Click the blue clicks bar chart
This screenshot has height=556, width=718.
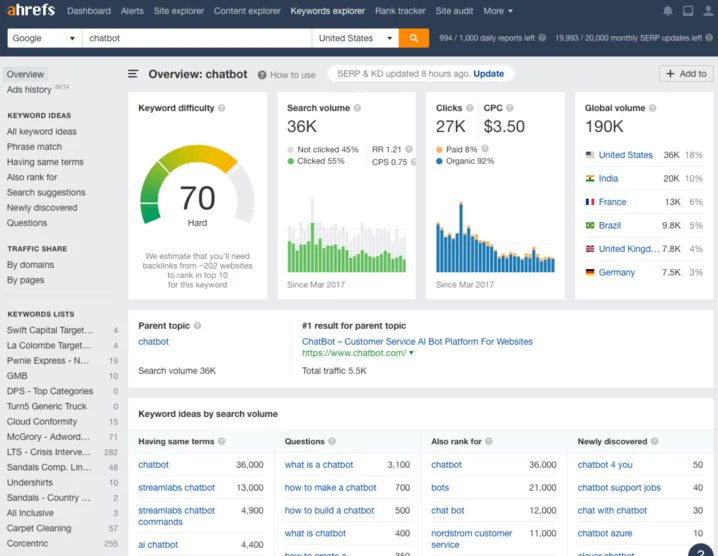point(495,236)
